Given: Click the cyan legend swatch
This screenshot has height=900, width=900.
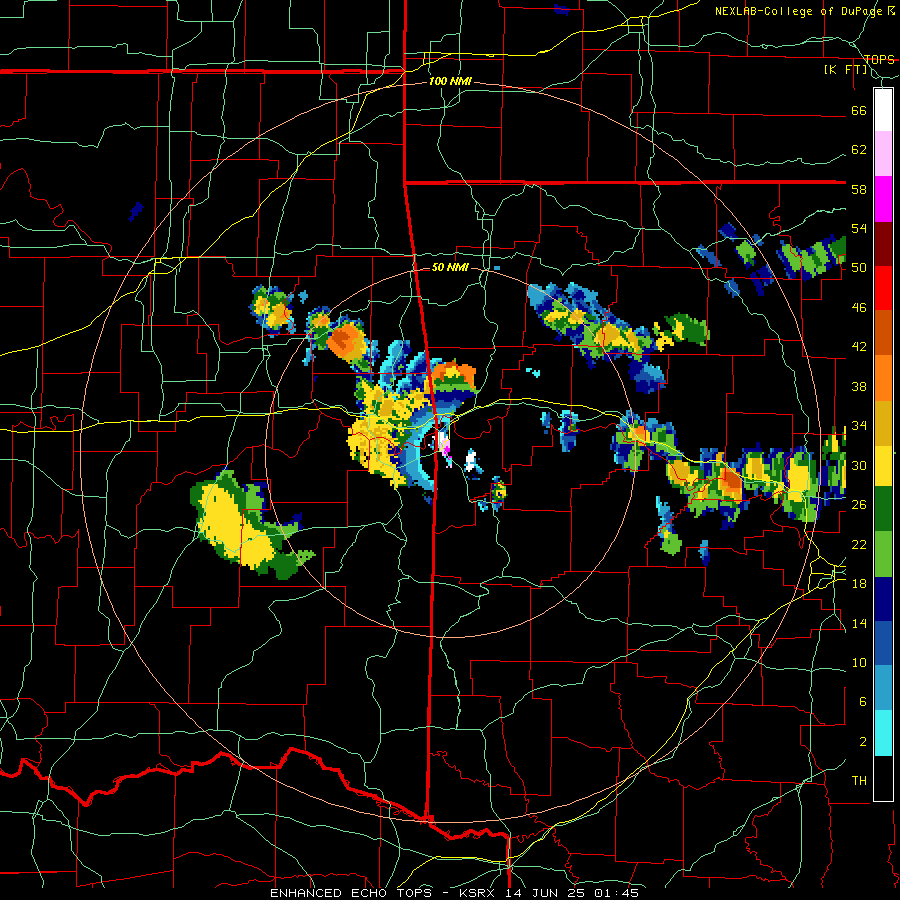Looking at the screenshot, I should coord(883,733).
